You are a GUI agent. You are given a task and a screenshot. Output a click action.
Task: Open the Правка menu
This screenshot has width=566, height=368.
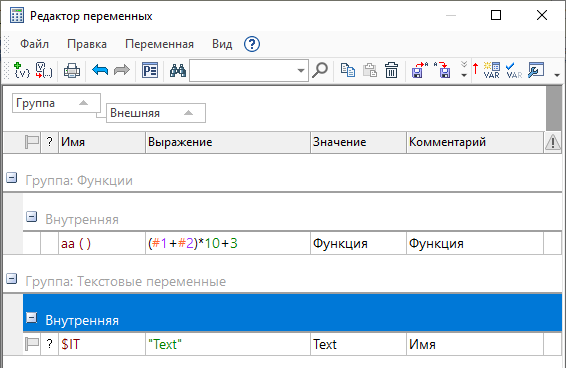[87, 44]
